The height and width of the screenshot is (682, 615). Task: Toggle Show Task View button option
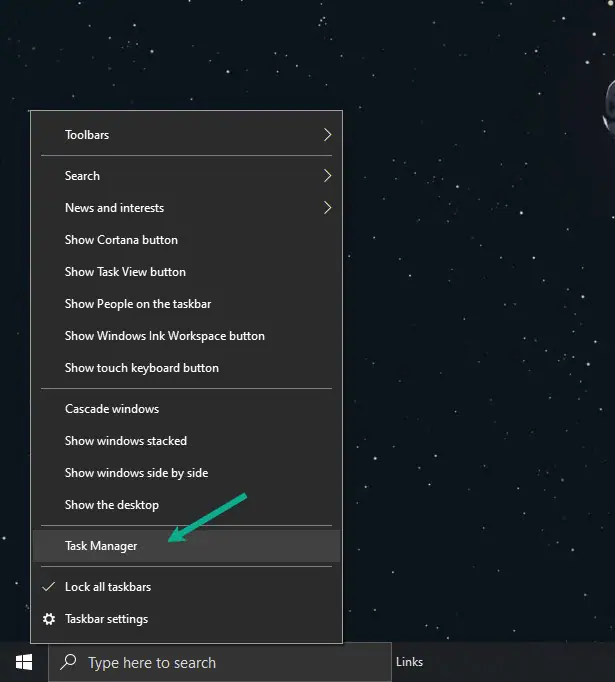click(x=186, y=272)
